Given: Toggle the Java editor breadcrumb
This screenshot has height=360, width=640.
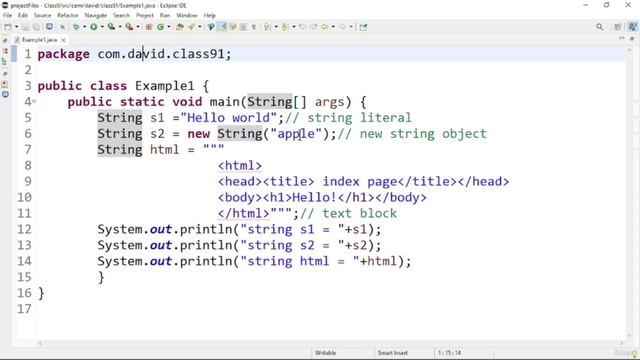Looking at the screenshot, I should coord(211,27).
